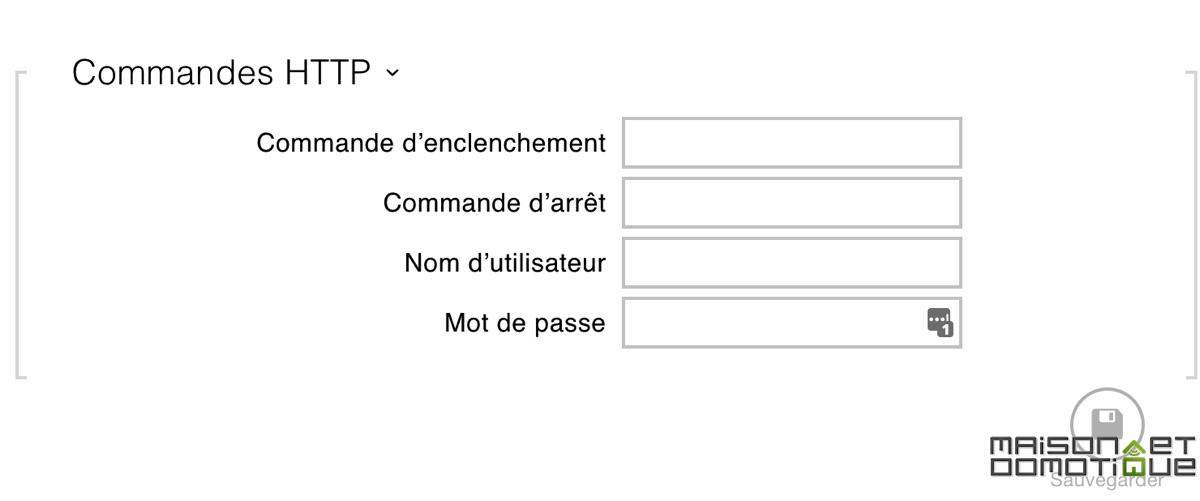The image size is (1200, 501).
Task: Click the Nom d'utilisateur label
Action: 505,263
